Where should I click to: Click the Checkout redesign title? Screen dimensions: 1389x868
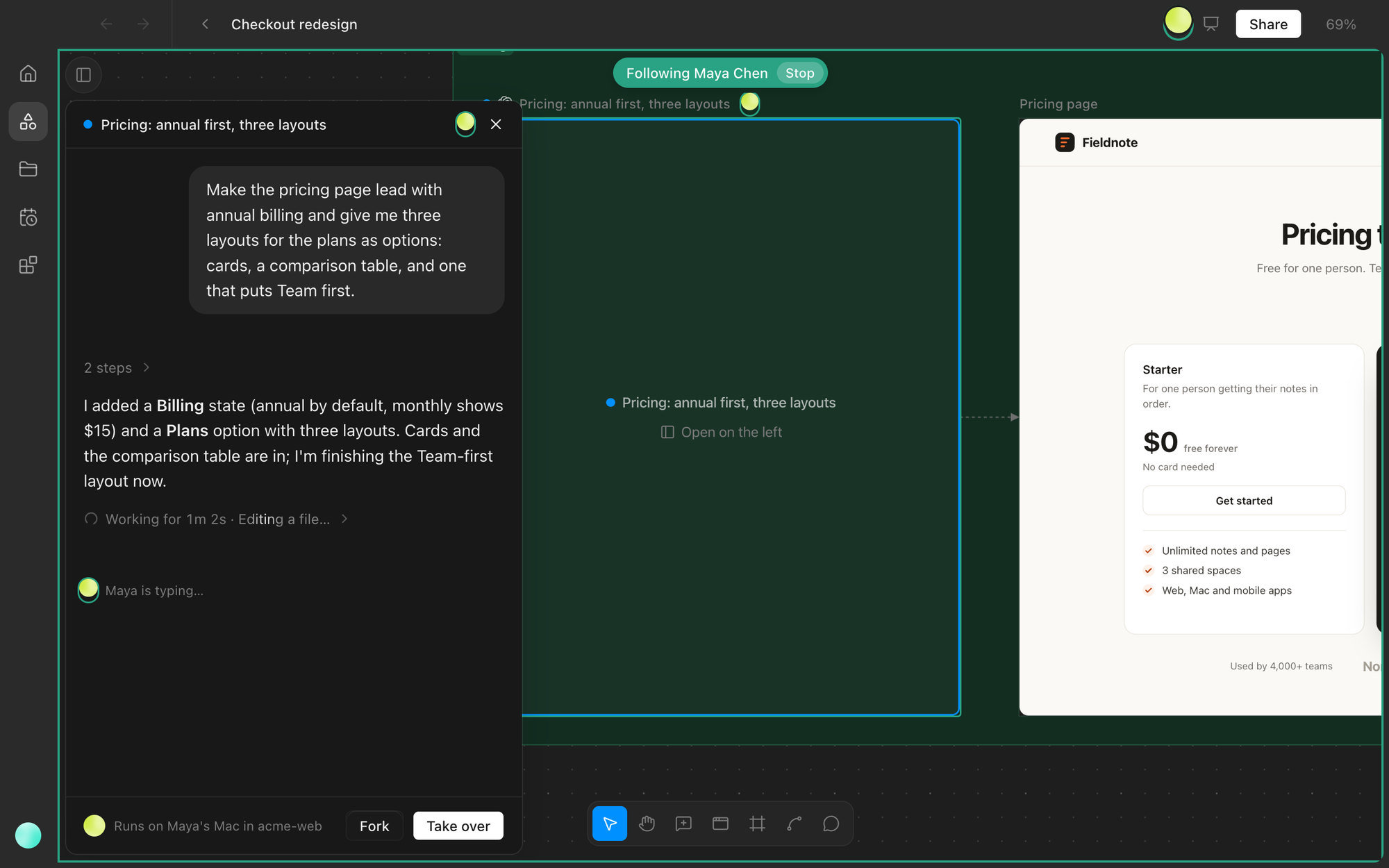pyautogui.click(x=294, y=24)
